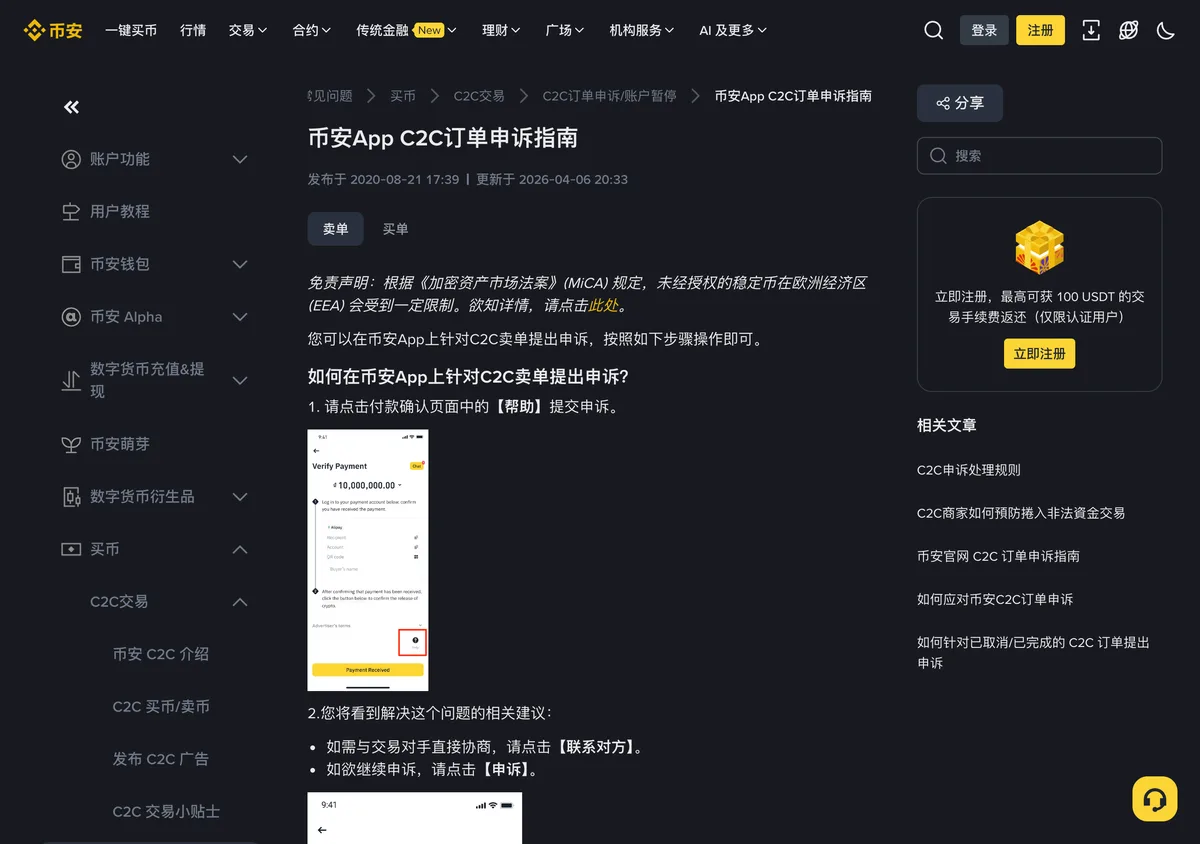Collapse C2C交易 section chevron
Viewport: 1200px width, 844px height.
coord(240,602)
